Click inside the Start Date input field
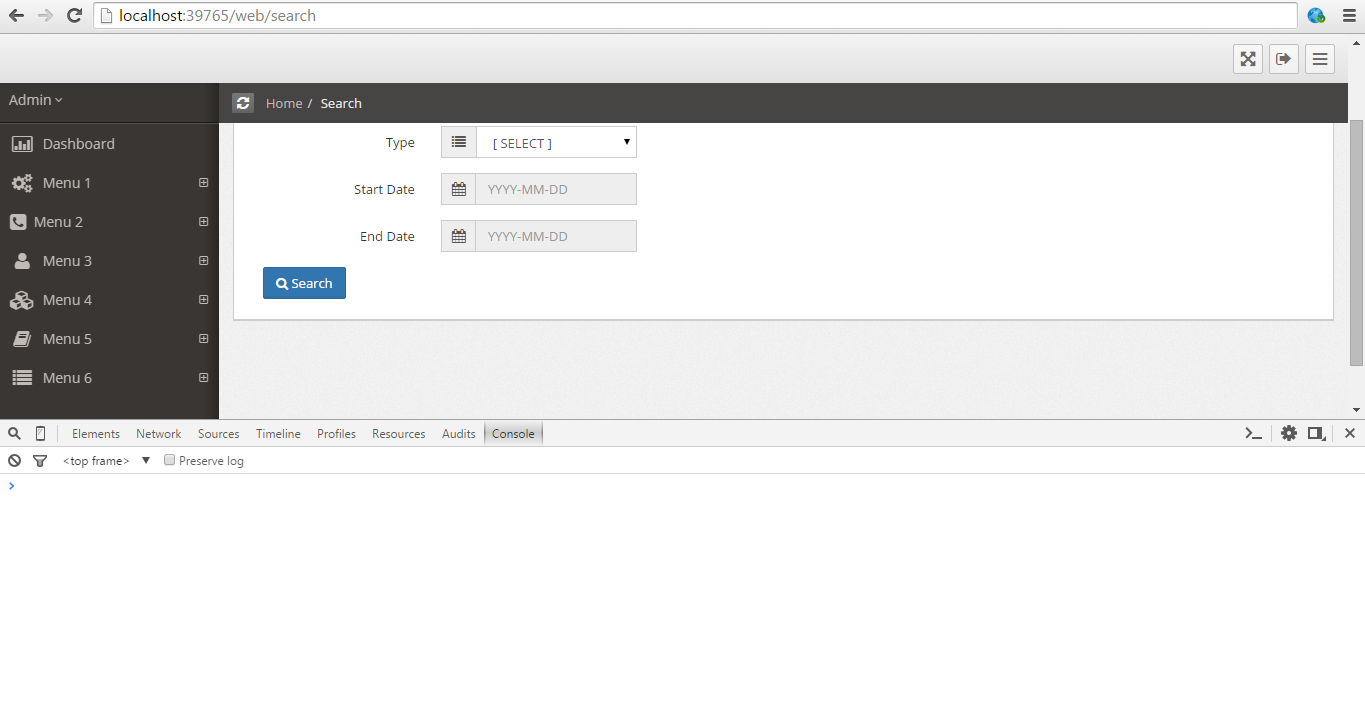Image resolution: width=1365 pixels, height=705 pixels. point(556,188)
